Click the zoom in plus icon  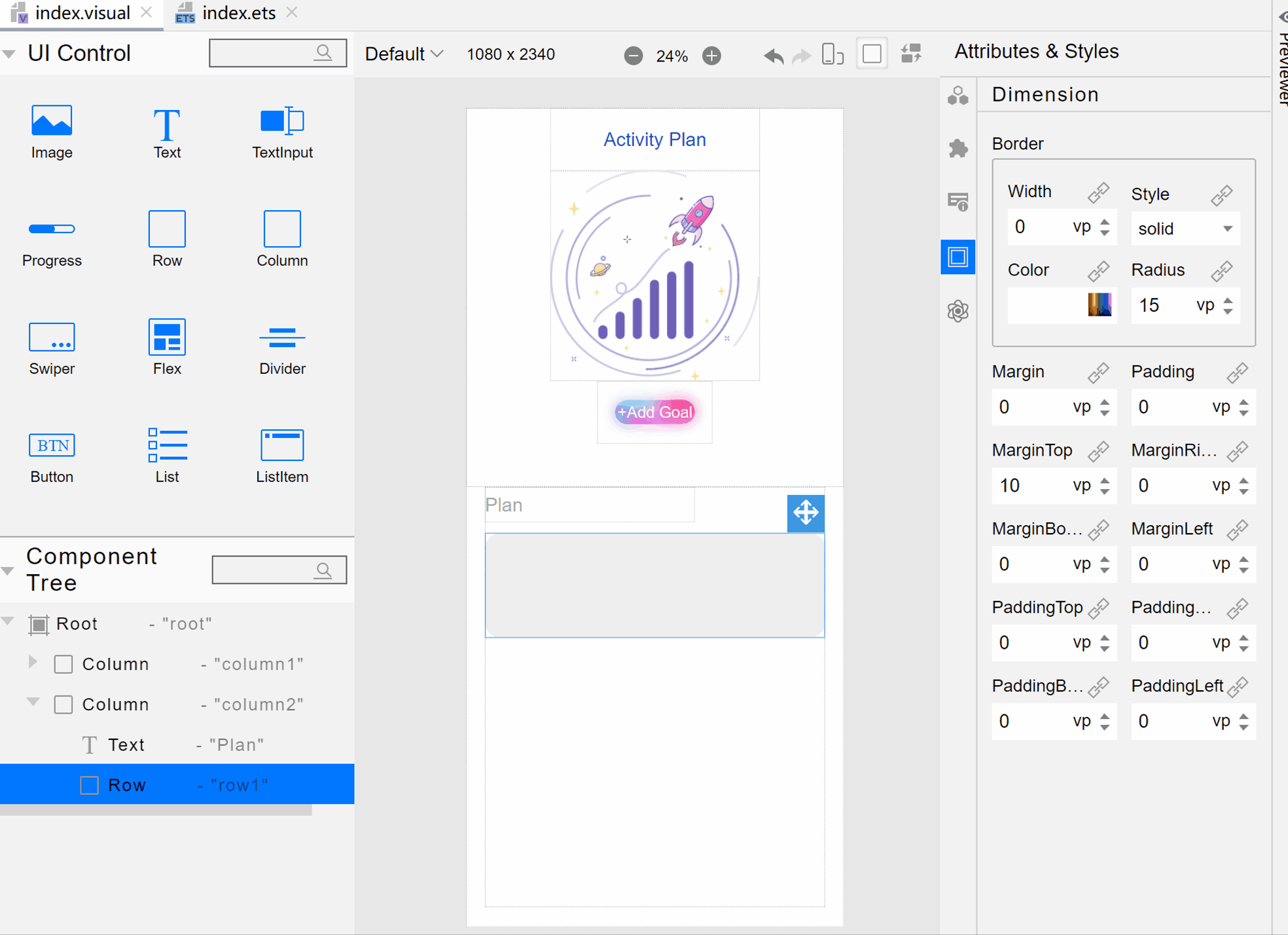point(711,56)
